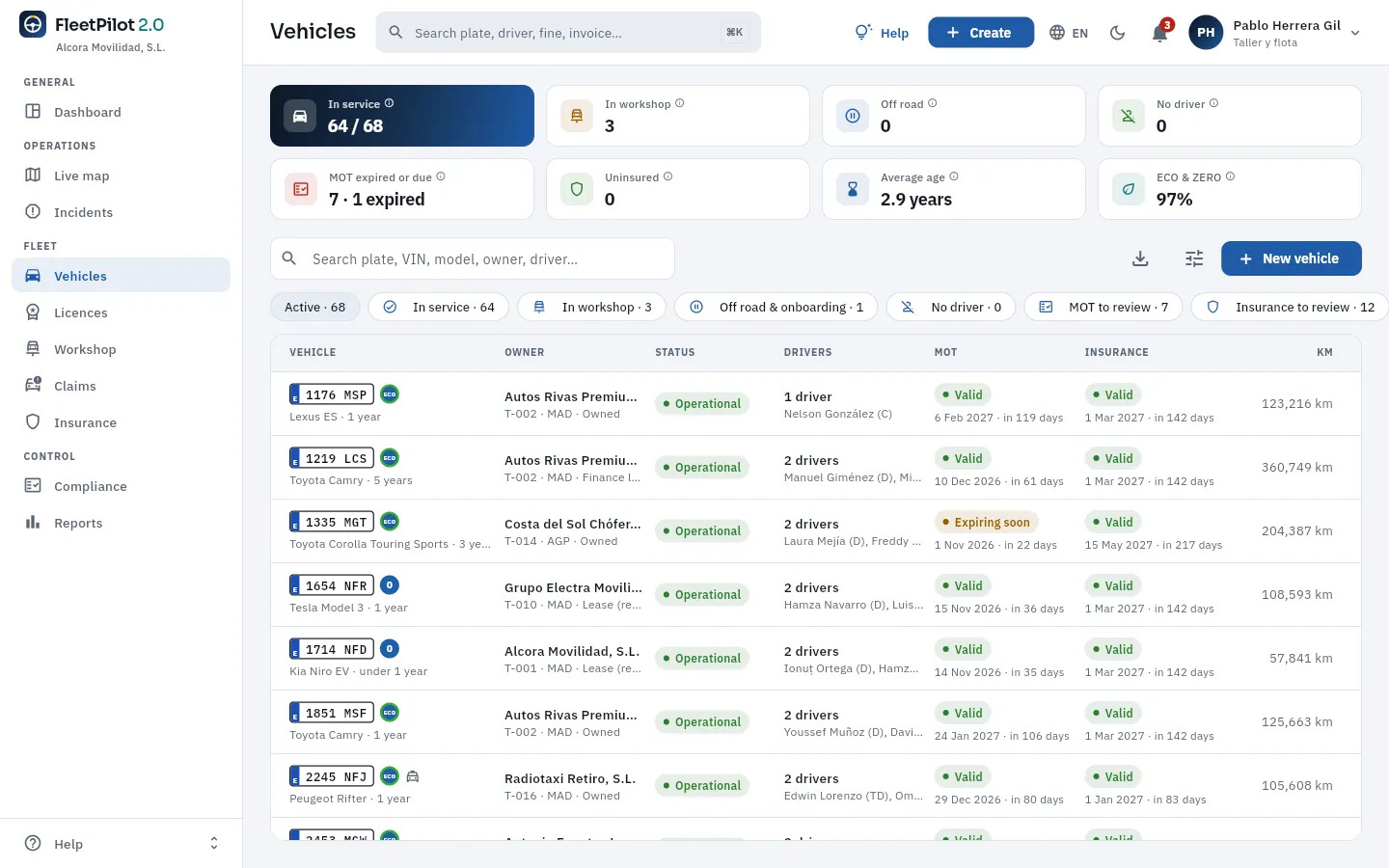
Task: Open the language selector EN
Action: coord(1069,33)
